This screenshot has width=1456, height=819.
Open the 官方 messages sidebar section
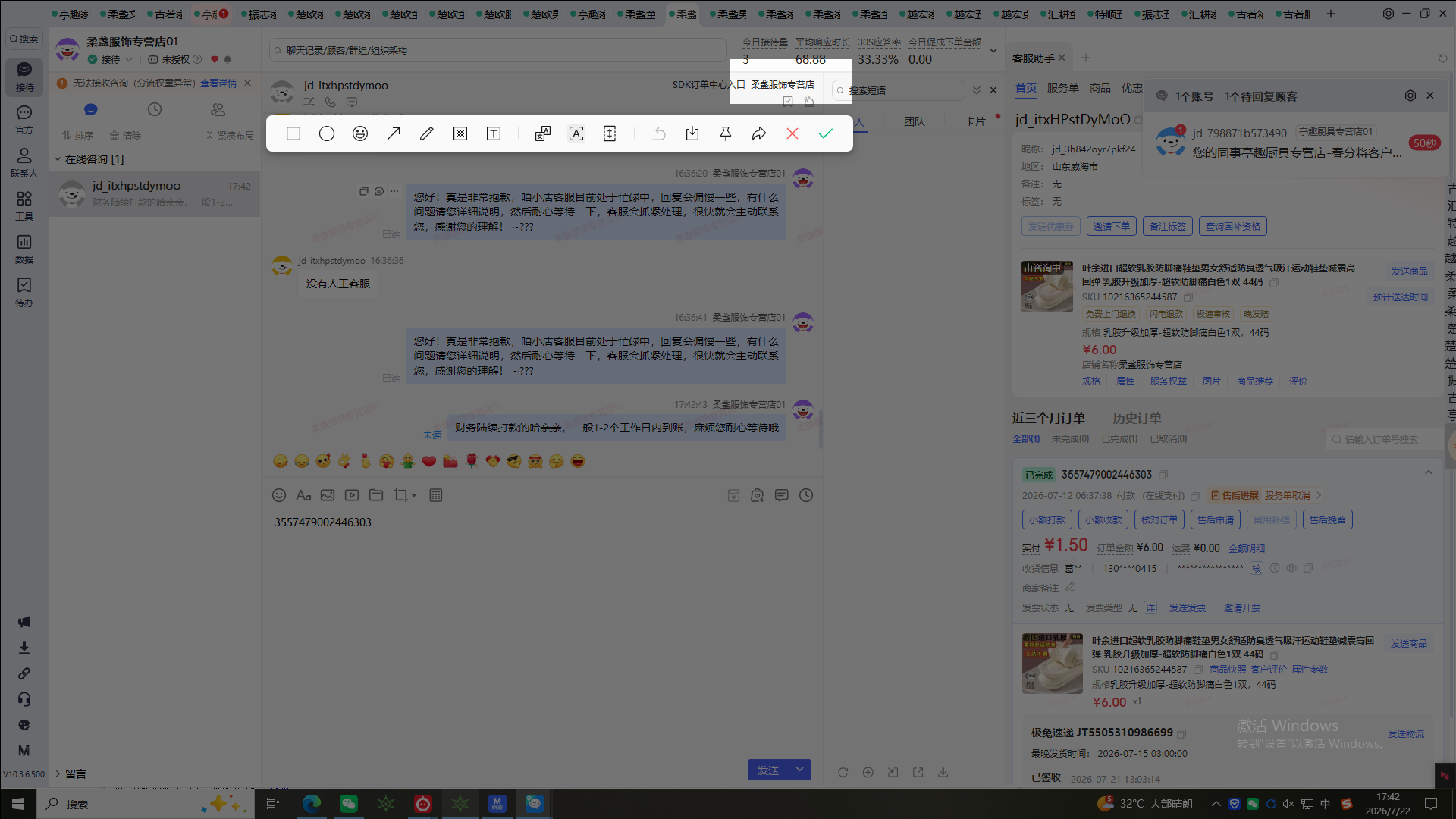[x=24, y=119]
